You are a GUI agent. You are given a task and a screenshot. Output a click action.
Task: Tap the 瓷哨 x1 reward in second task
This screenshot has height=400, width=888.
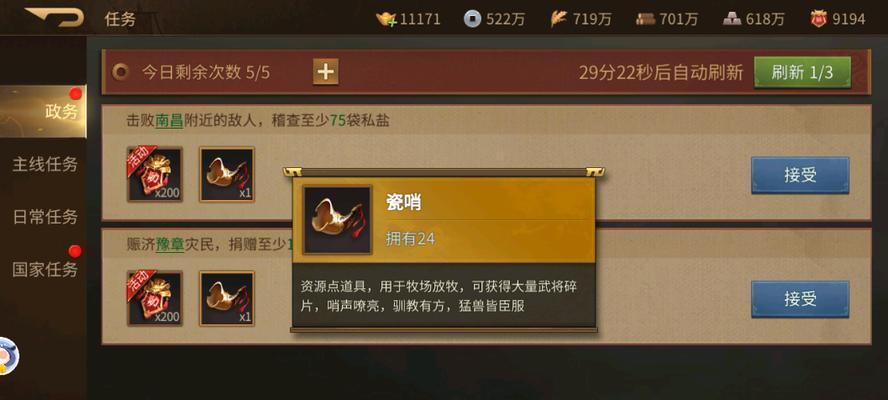[227, 299]
